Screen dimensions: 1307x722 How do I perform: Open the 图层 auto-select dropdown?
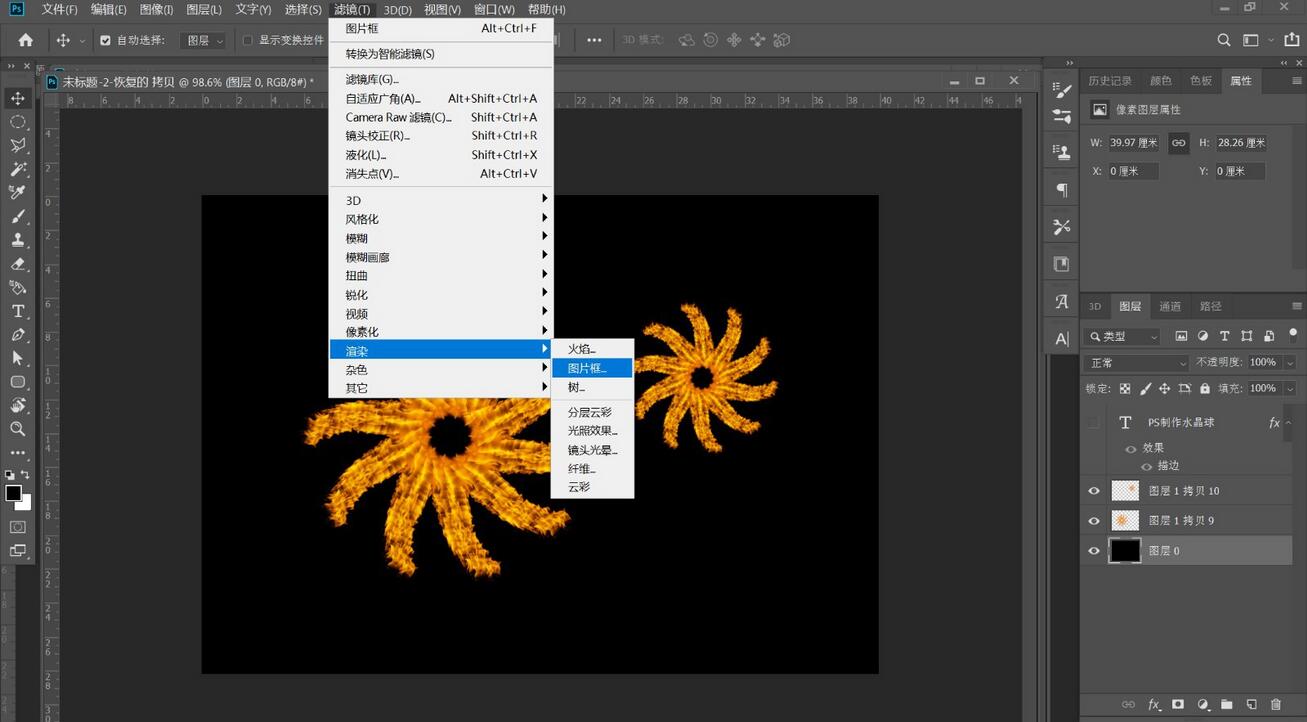click(203, 41)
